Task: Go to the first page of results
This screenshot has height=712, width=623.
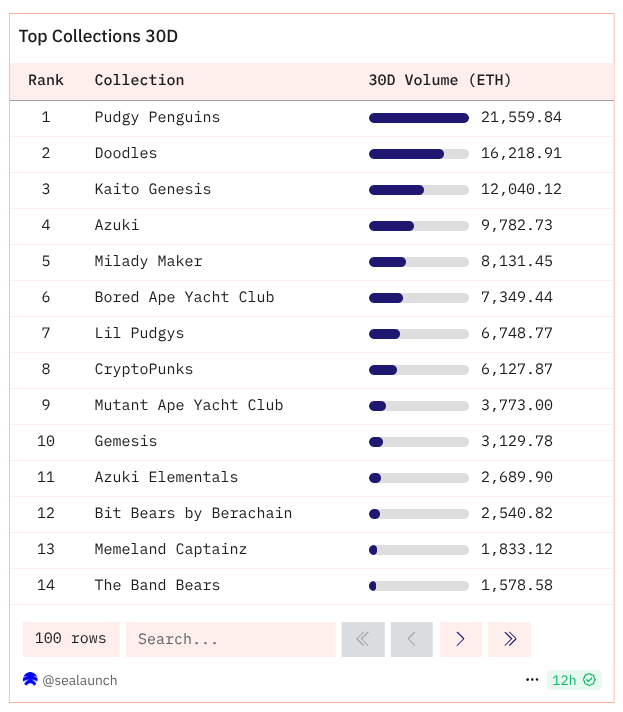Action: [x=362, y=639]
